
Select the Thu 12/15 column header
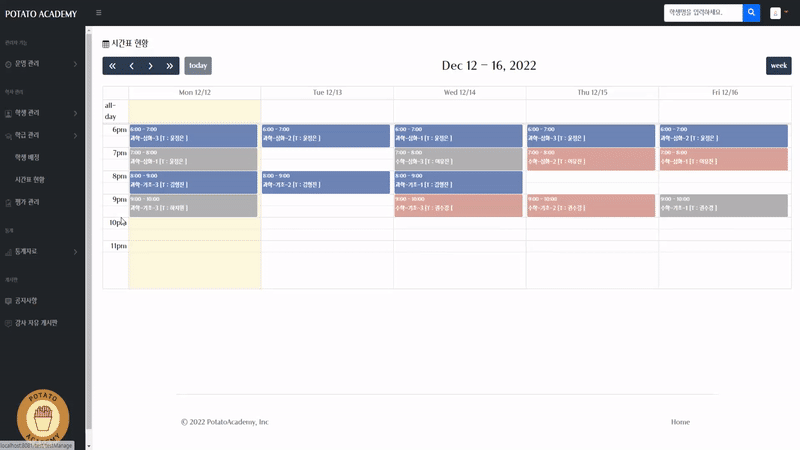coord(592,92)
